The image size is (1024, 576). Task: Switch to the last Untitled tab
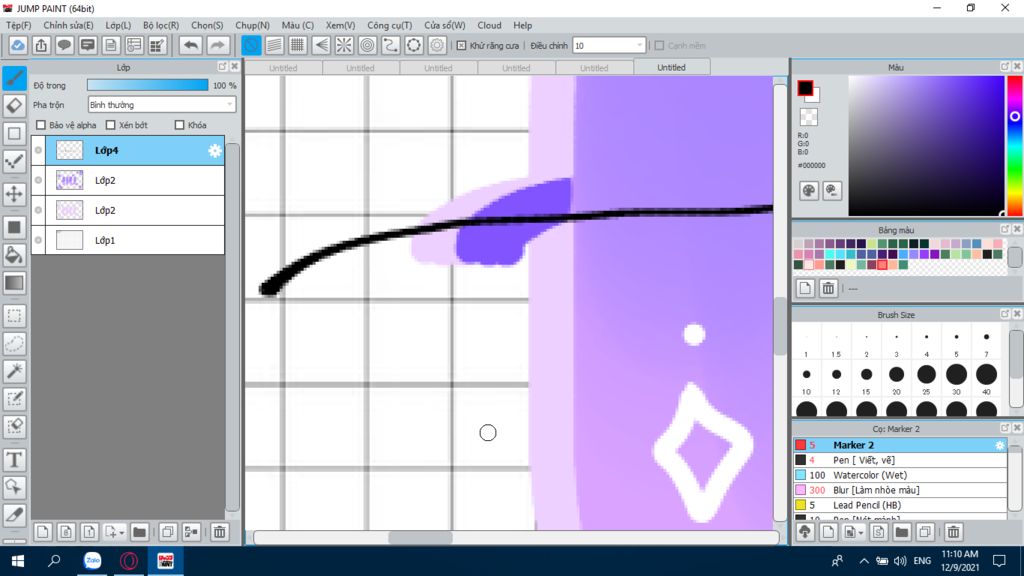pyautogui.click(x=671, y=67)
